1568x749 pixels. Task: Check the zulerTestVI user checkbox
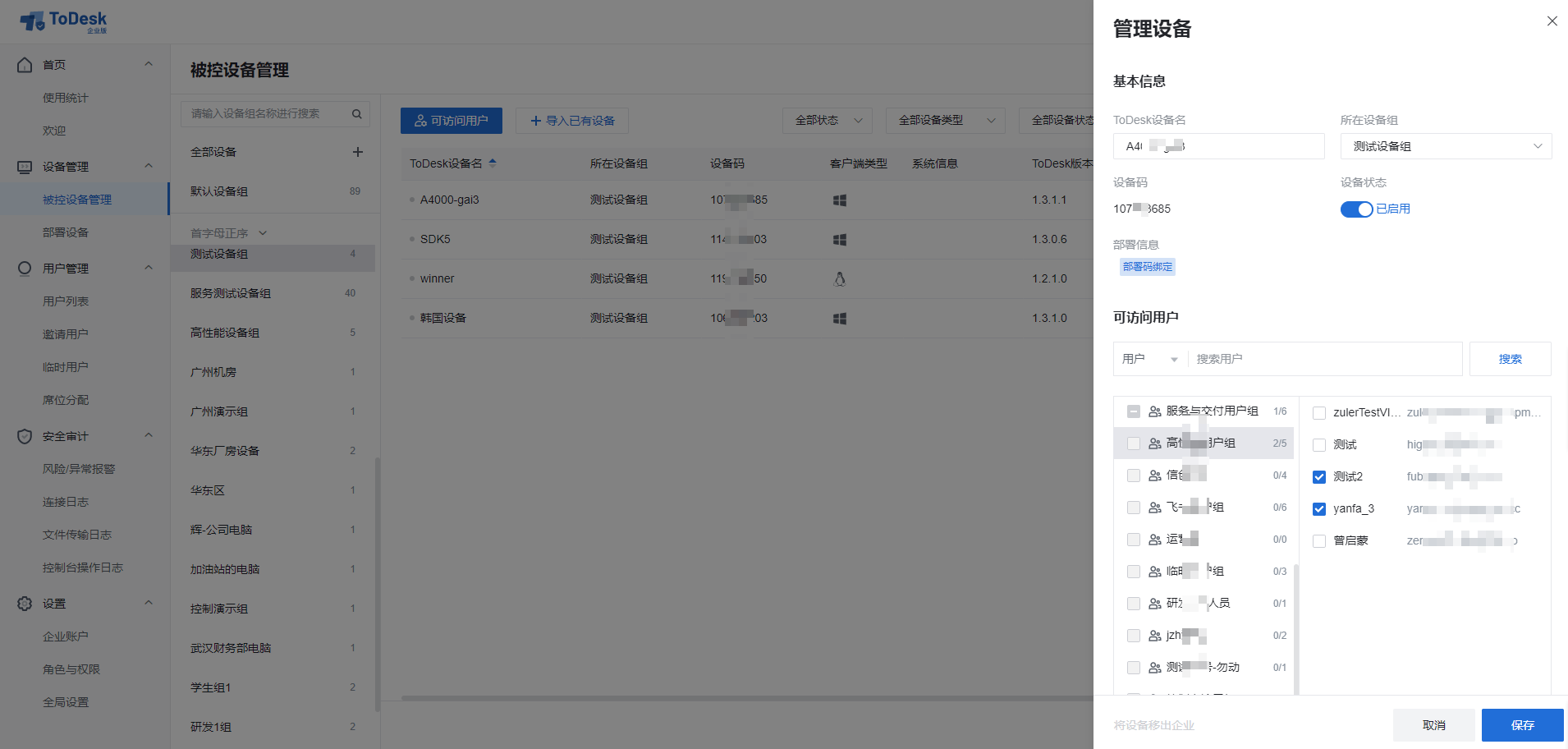[x=1319, y=413]
